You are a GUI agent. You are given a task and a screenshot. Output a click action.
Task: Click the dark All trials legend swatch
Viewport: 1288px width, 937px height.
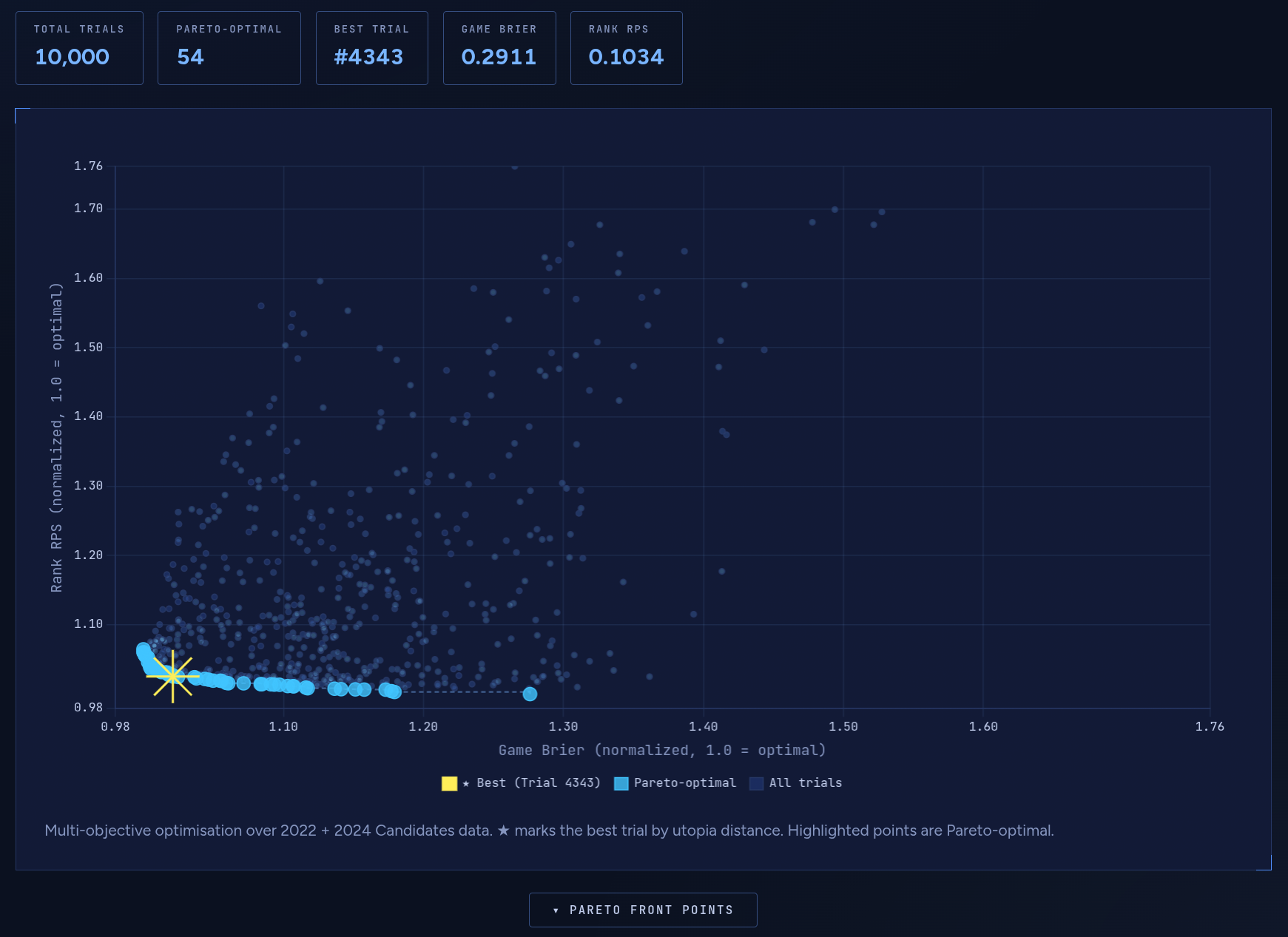coord(756,783)
